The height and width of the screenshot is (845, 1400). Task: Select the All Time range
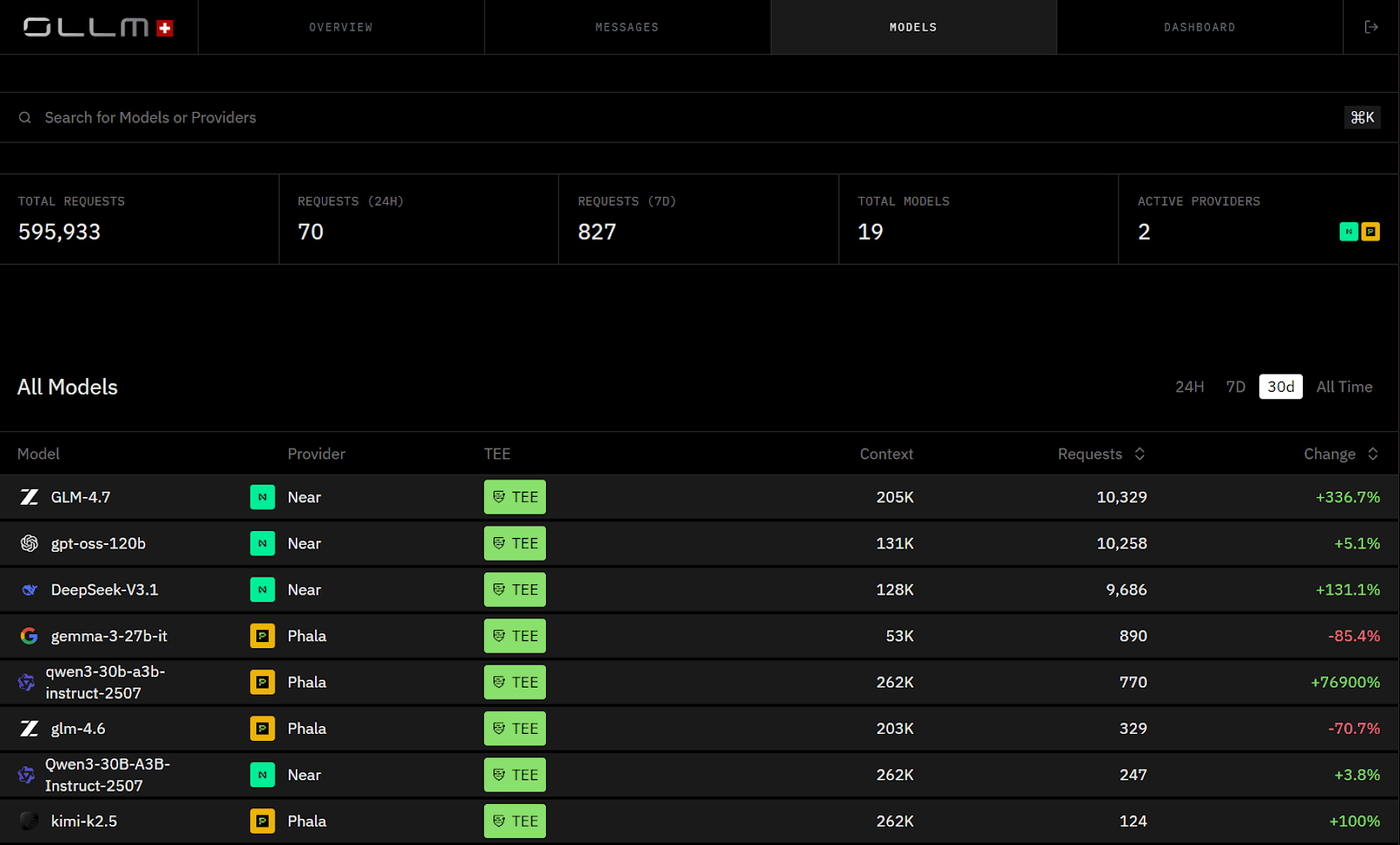tap(1344, 387)
